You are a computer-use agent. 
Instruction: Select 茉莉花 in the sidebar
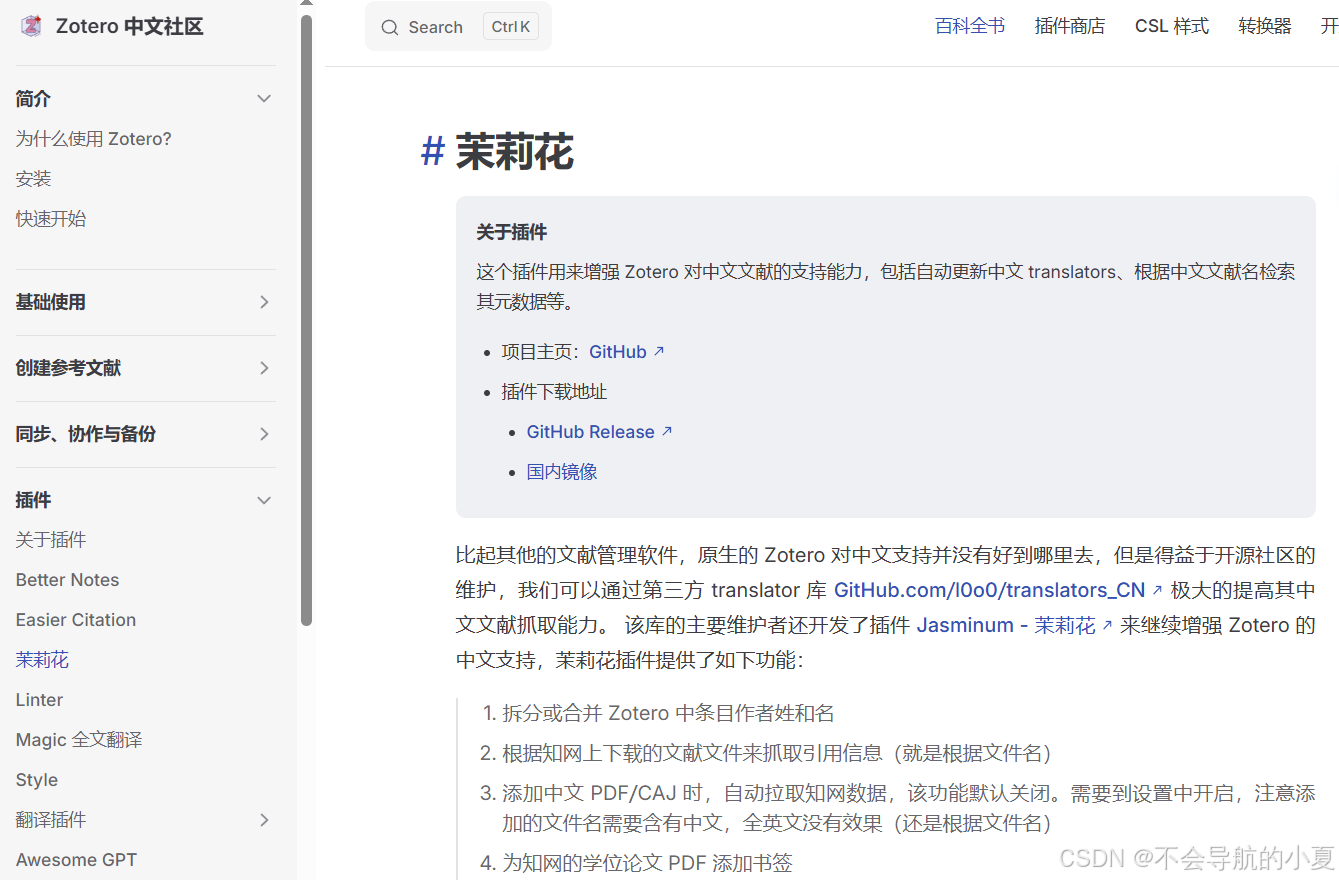42,660
